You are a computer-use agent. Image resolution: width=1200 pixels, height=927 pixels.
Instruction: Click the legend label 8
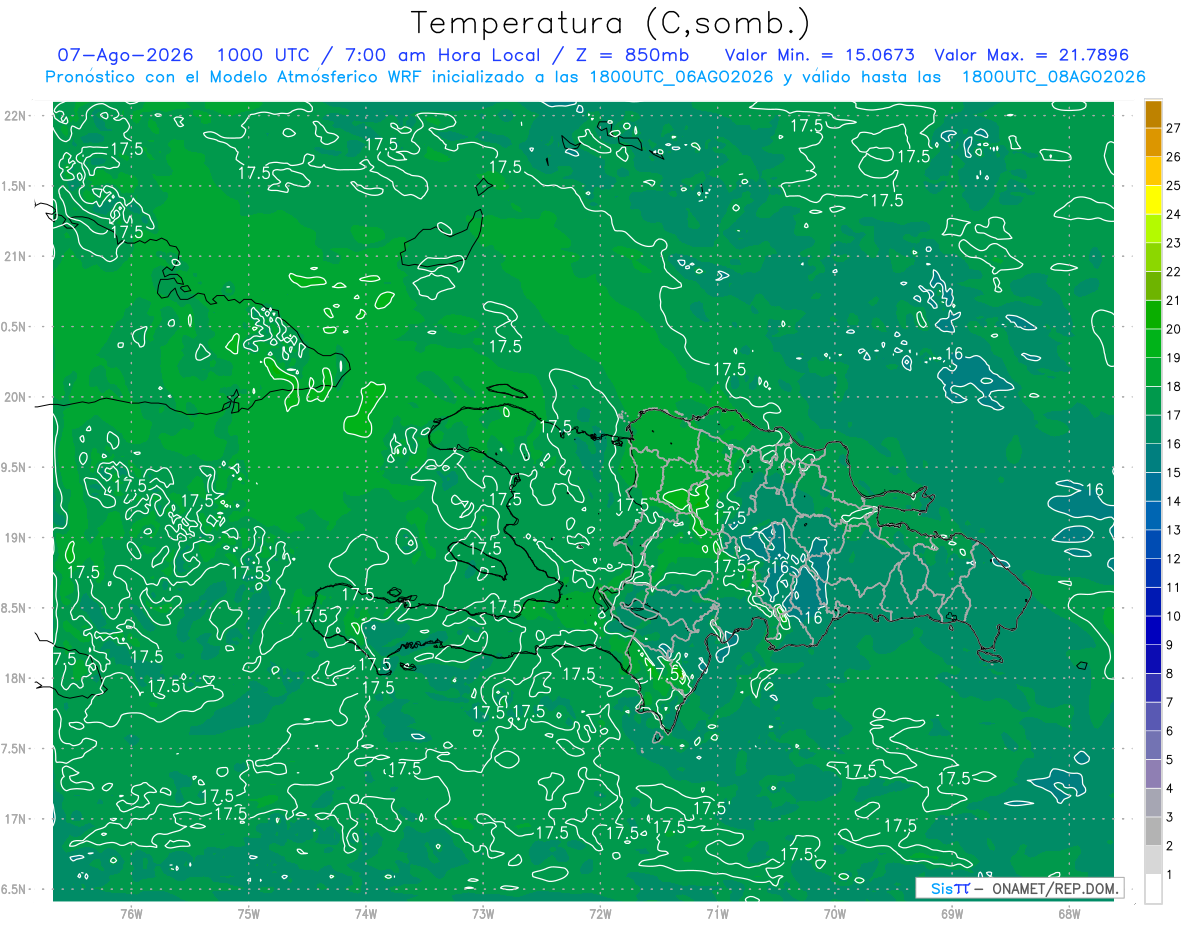(x=1169, y=674)
